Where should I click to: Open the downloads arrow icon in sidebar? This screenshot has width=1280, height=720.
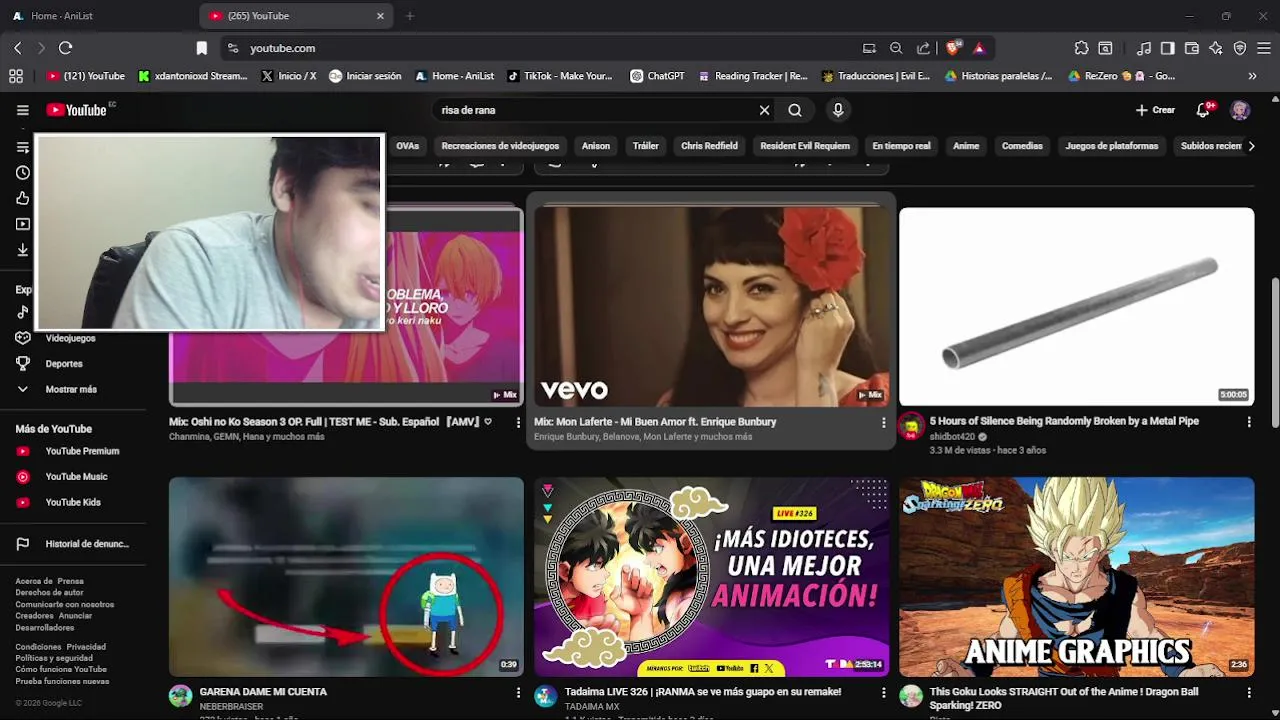[x=23, y=250]
